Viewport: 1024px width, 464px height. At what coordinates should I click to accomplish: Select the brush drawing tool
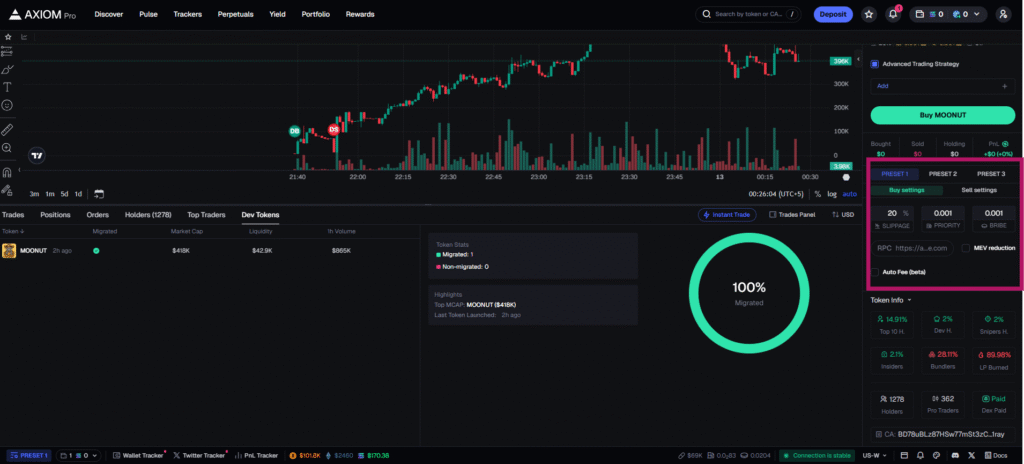7,69
